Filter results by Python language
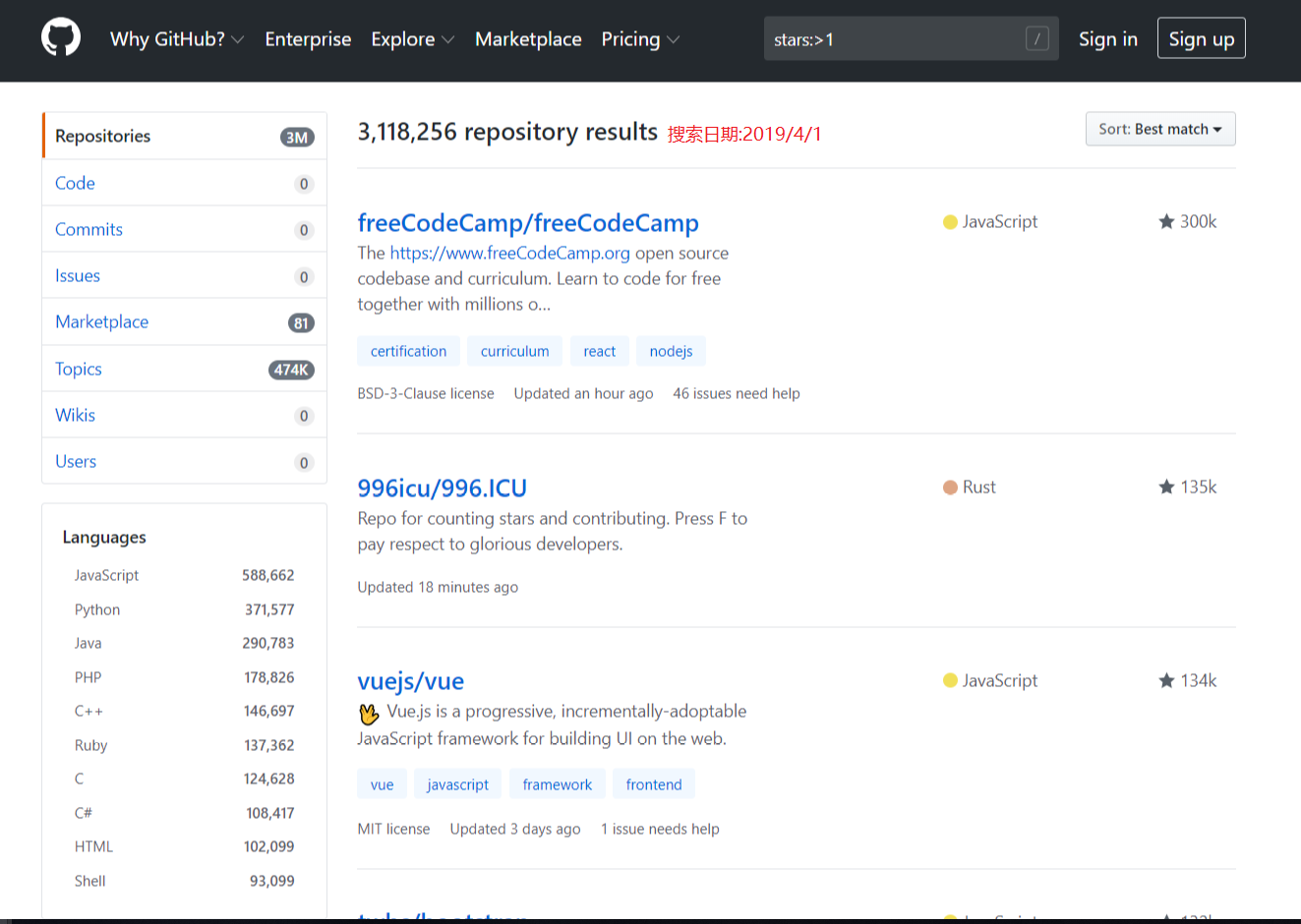Viewport: 1301px width, 924px height. coord(185,609)
